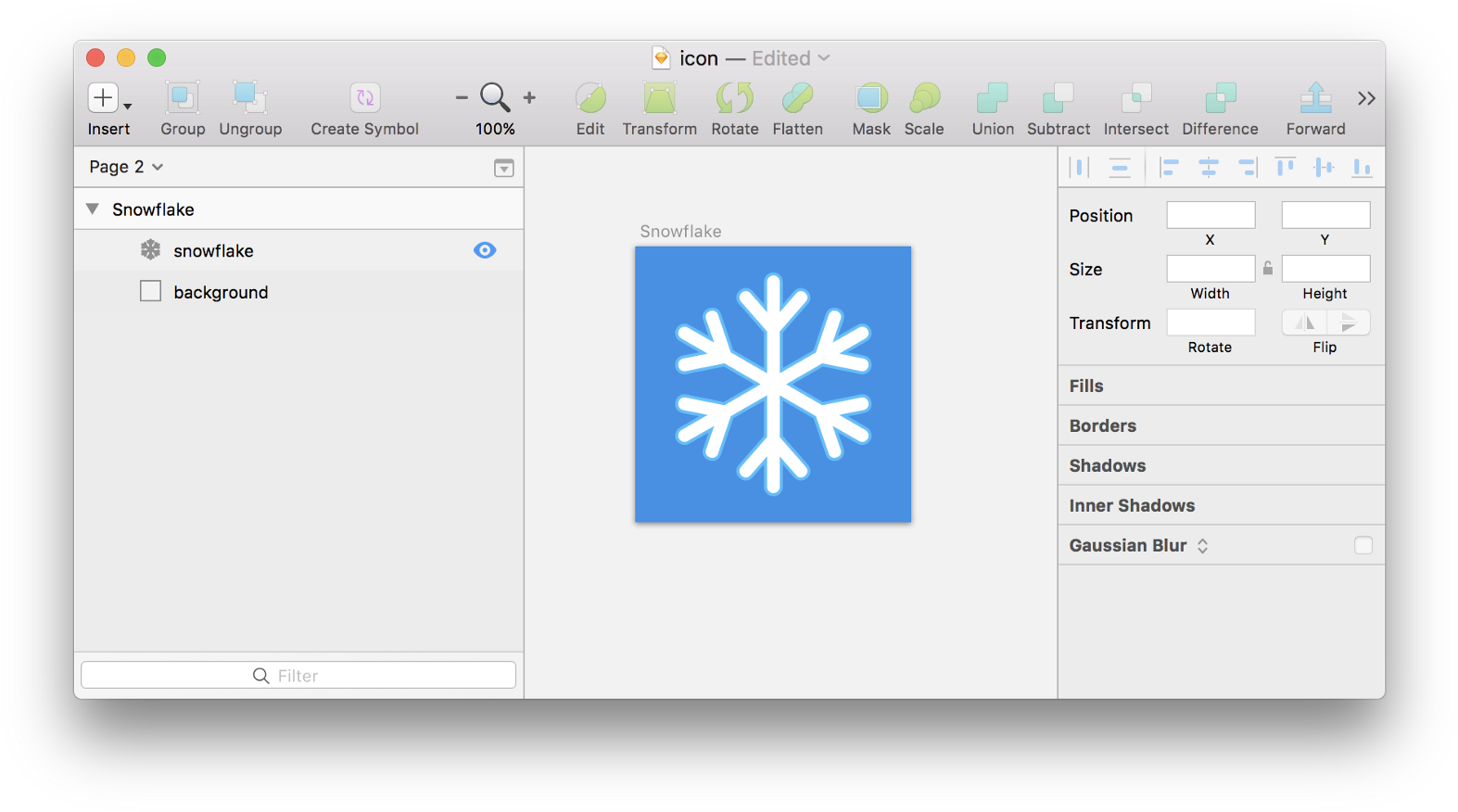
Task: Click the Insert plus tool
Action: [x=104, y=98]
